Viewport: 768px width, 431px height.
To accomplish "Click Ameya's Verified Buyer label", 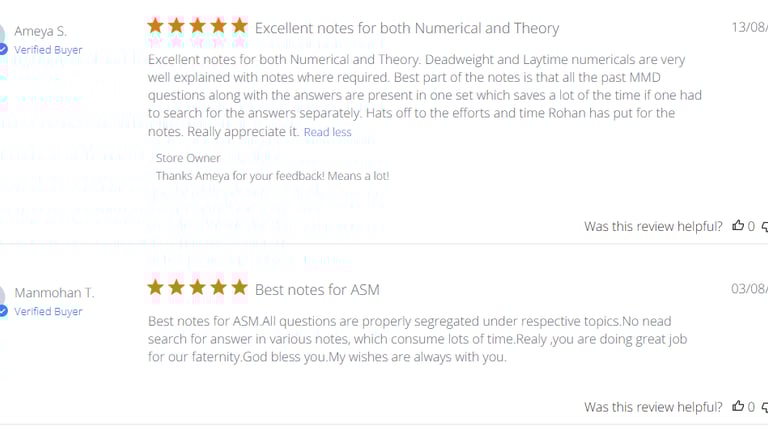I will (48, 50).
